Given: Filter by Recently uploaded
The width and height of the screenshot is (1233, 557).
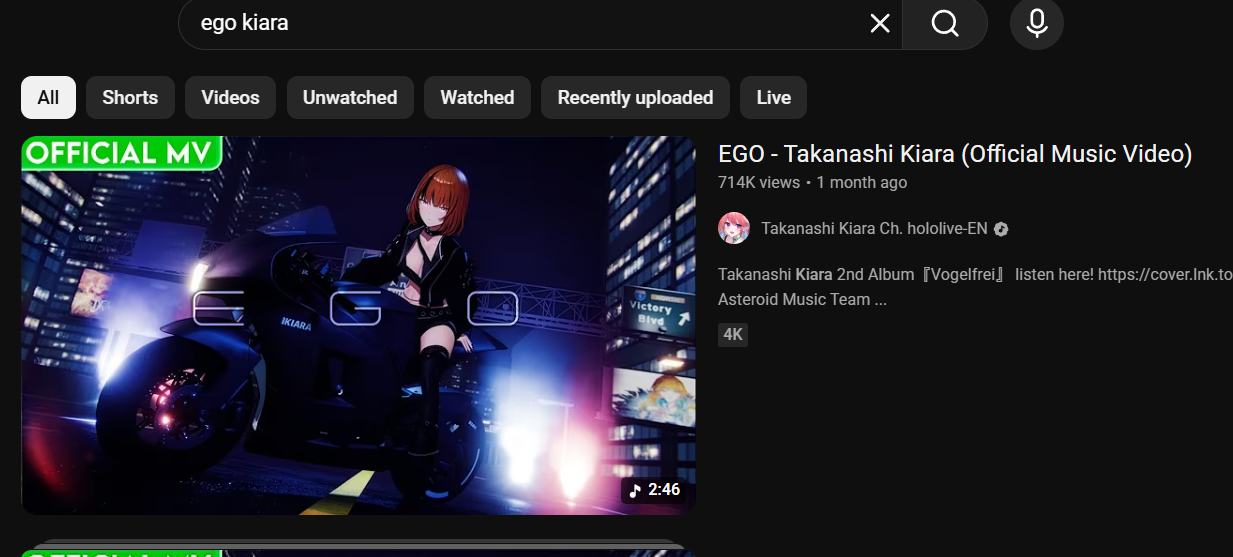Looking at the screenshot, I should (x=635, y=97).
